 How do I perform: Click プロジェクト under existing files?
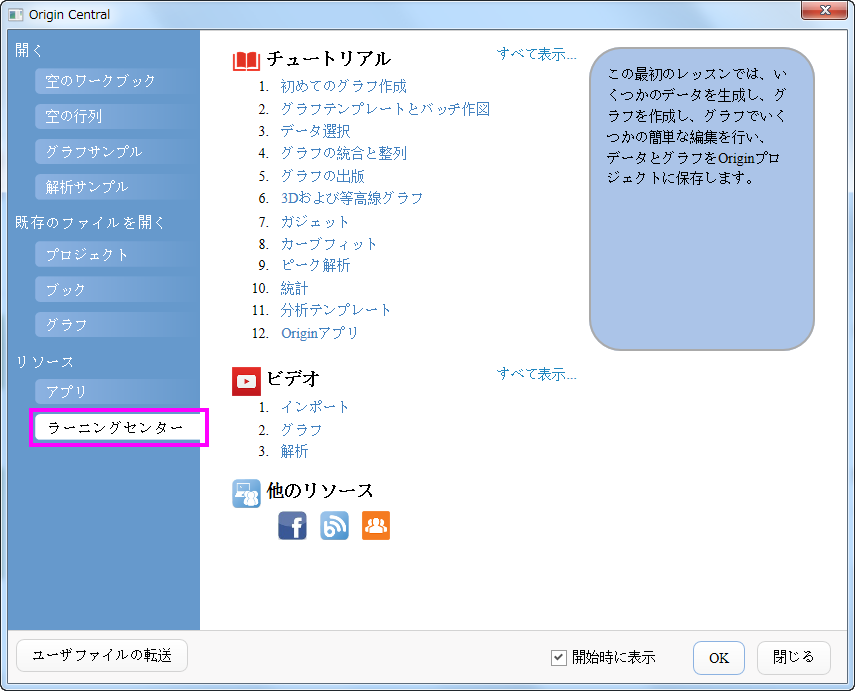(115, 255)
